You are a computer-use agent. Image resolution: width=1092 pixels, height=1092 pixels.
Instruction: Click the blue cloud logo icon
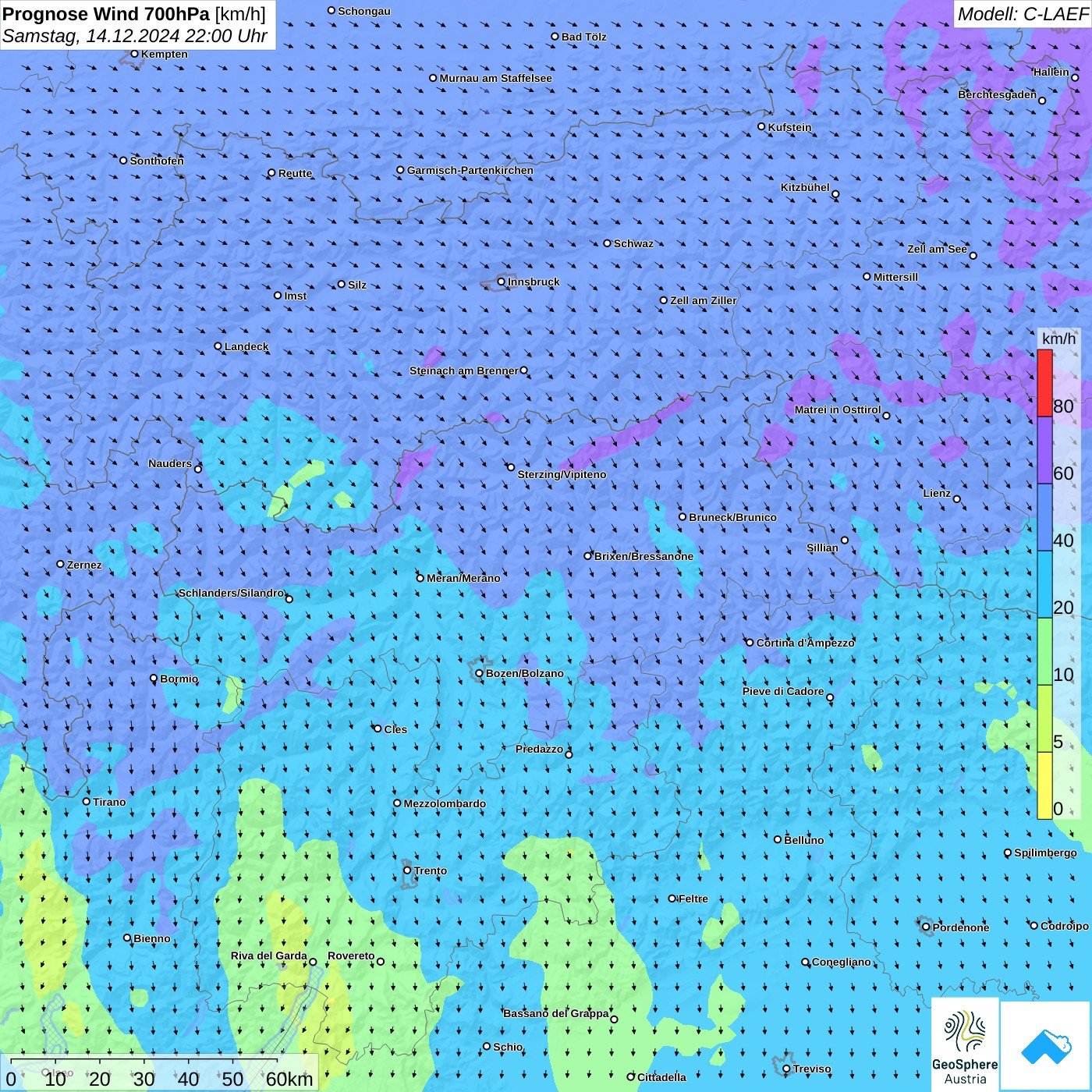1045,1046
